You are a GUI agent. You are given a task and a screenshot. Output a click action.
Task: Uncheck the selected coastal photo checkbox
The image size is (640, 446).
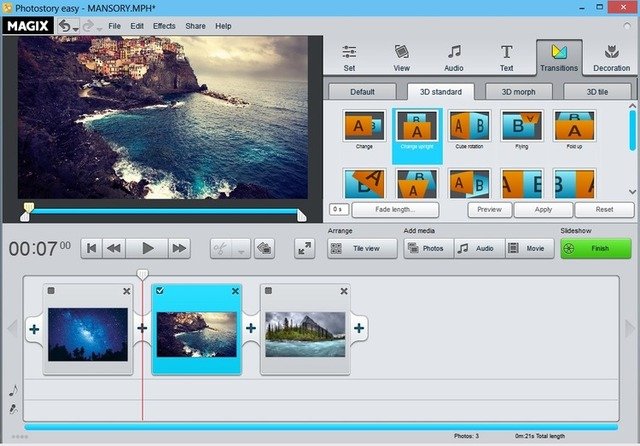[161, 291]
